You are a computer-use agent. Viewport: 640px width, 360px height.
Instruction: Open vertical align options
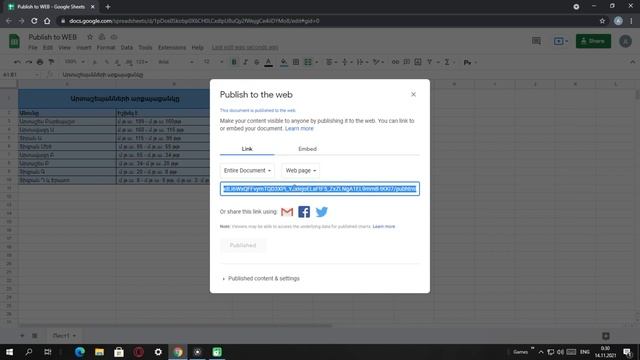(x=346, y=62)
